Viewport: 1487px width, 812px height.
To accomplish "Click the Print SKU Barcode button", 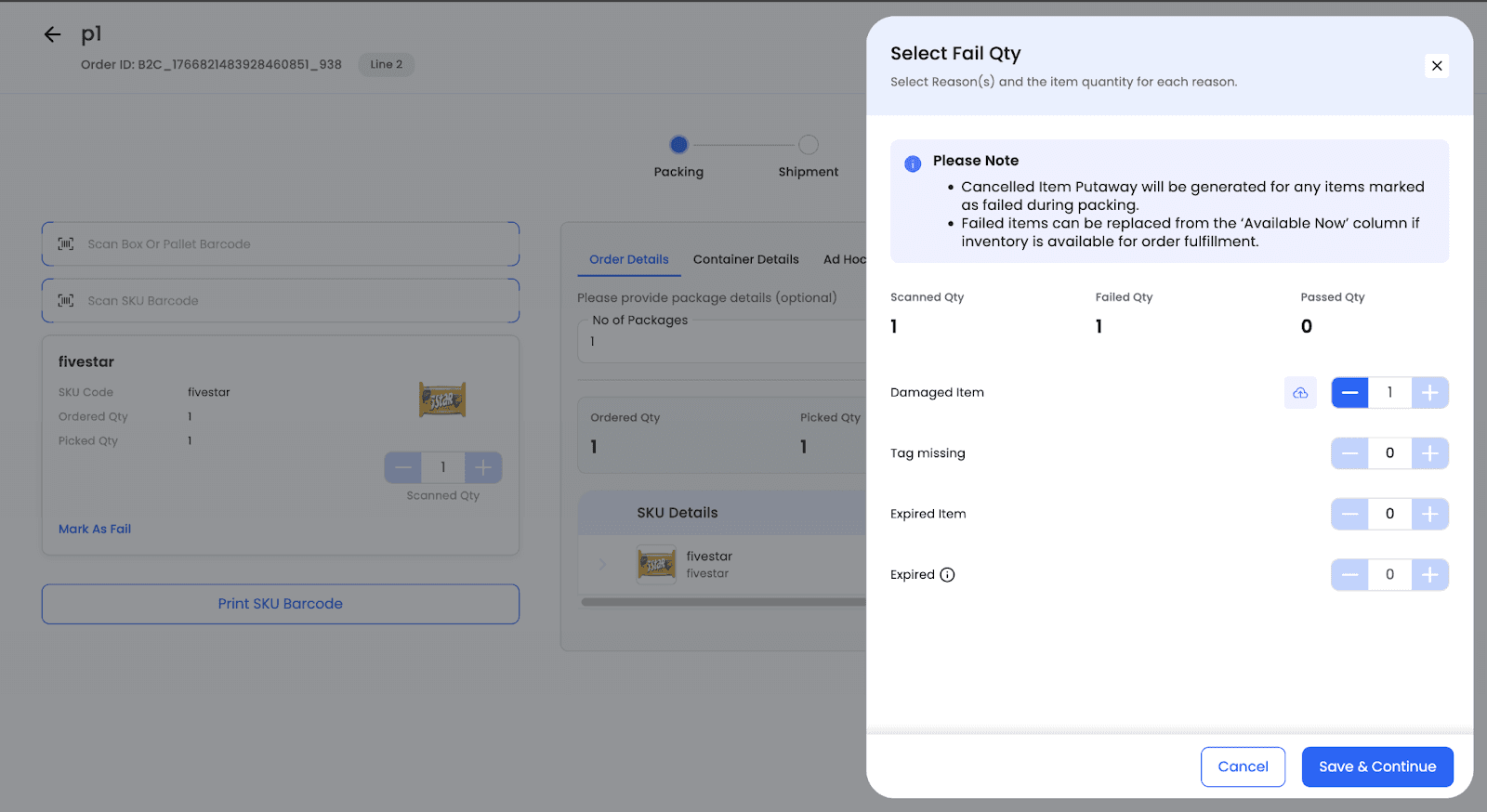I will [x=280, y=604].
